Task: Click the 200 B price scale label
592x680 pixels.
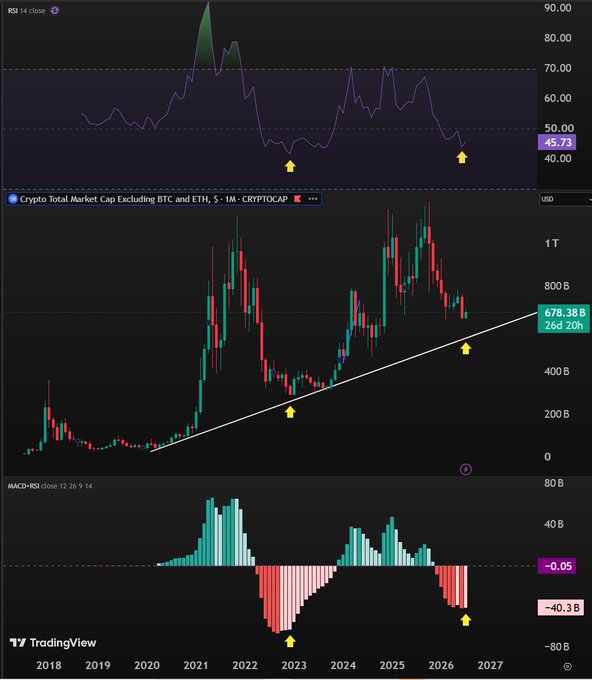Action: click(x=557, y=414)
